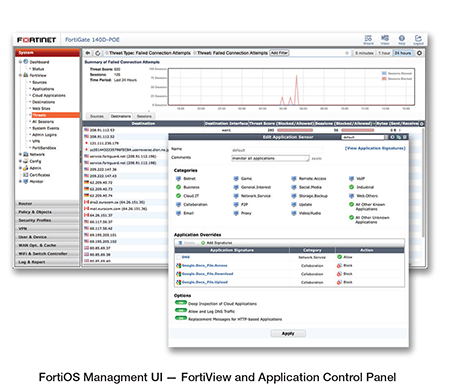This screenshot has height=390, width=450.
Task: Switch to the Destinations tab
Action: (121, 116)
